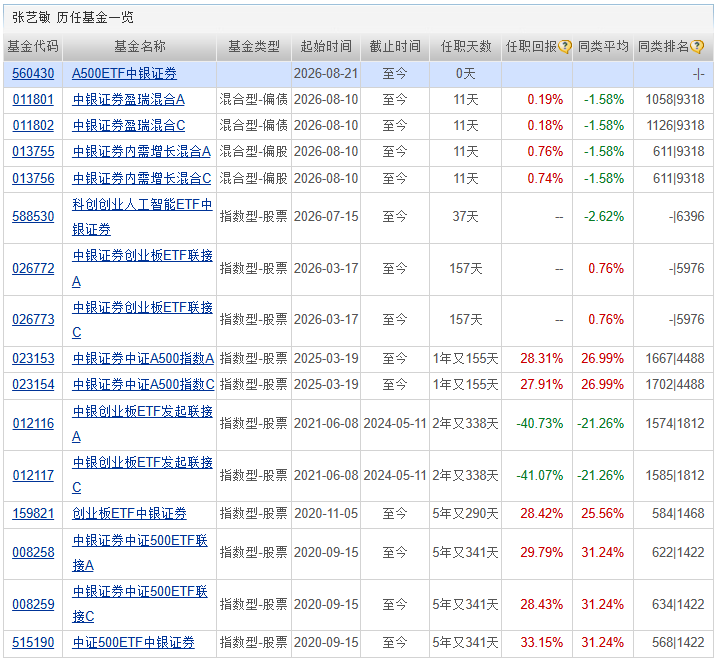Screen dimensions: 717x662
Task: Select the 27.91% return for 023154
Action: (x=541, y=384)
